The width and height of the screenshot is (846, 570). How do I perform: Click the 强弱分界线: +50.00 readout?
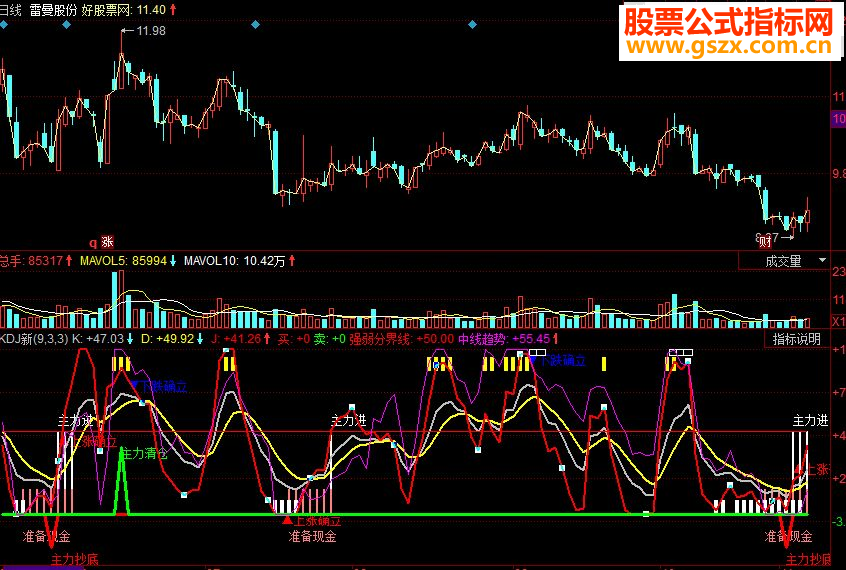click(402, 339)
